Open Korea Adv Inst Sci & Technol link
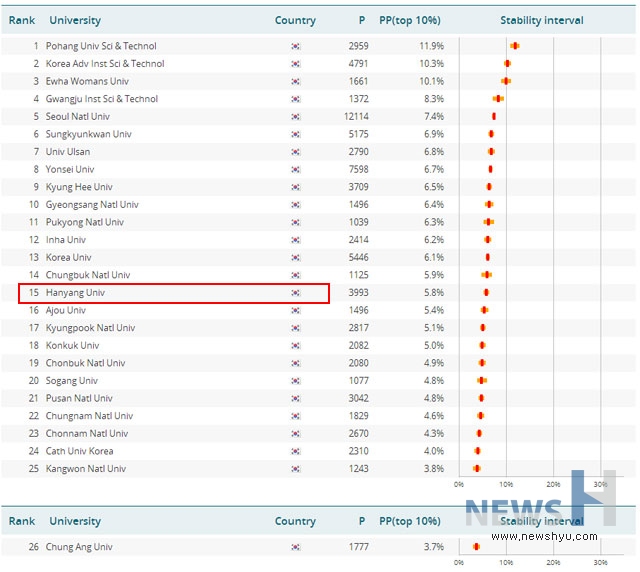Viewport: 640px width, 572px height. (105, 64)
